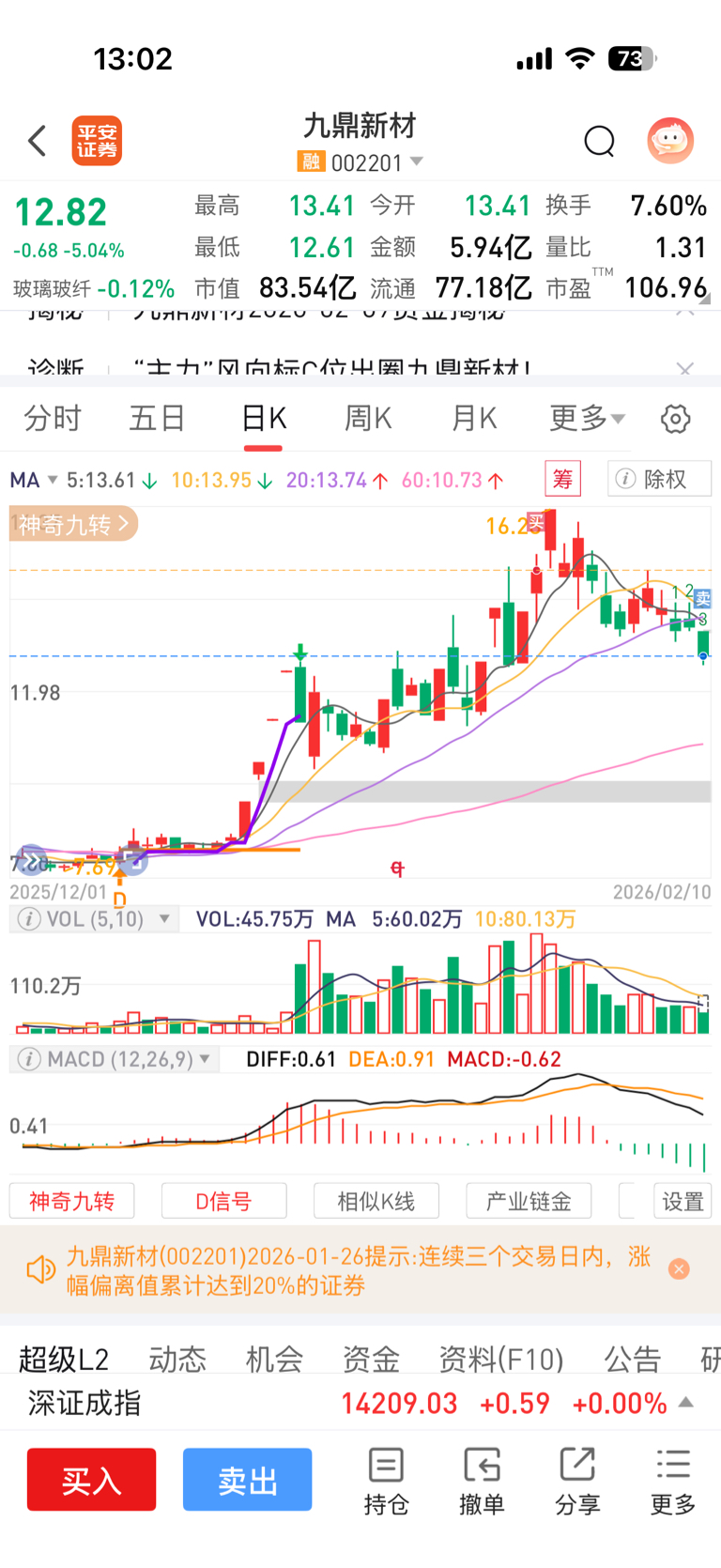Viewport: 721px width, 1568px height.
Task: Tap the MACD info icon
Action: 29,1059
